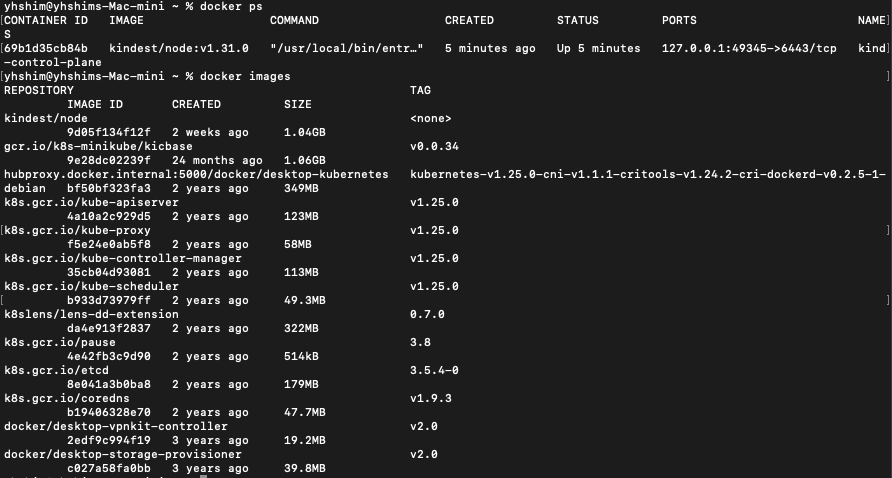Click gcr.io/k8s-minikube/kicbase repository
The image size is (892, 478).
click(x=98, y=146)
